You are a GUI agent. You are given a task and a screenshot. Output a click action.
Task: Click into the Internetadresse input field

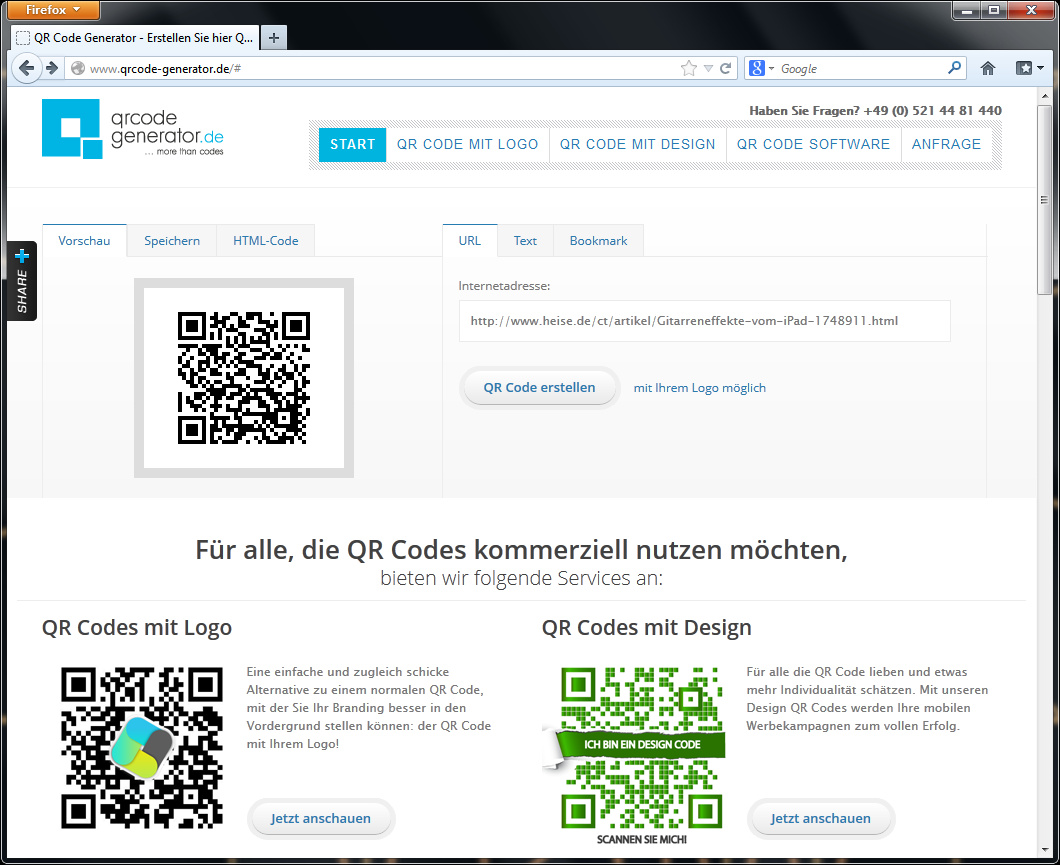(704, 321)
